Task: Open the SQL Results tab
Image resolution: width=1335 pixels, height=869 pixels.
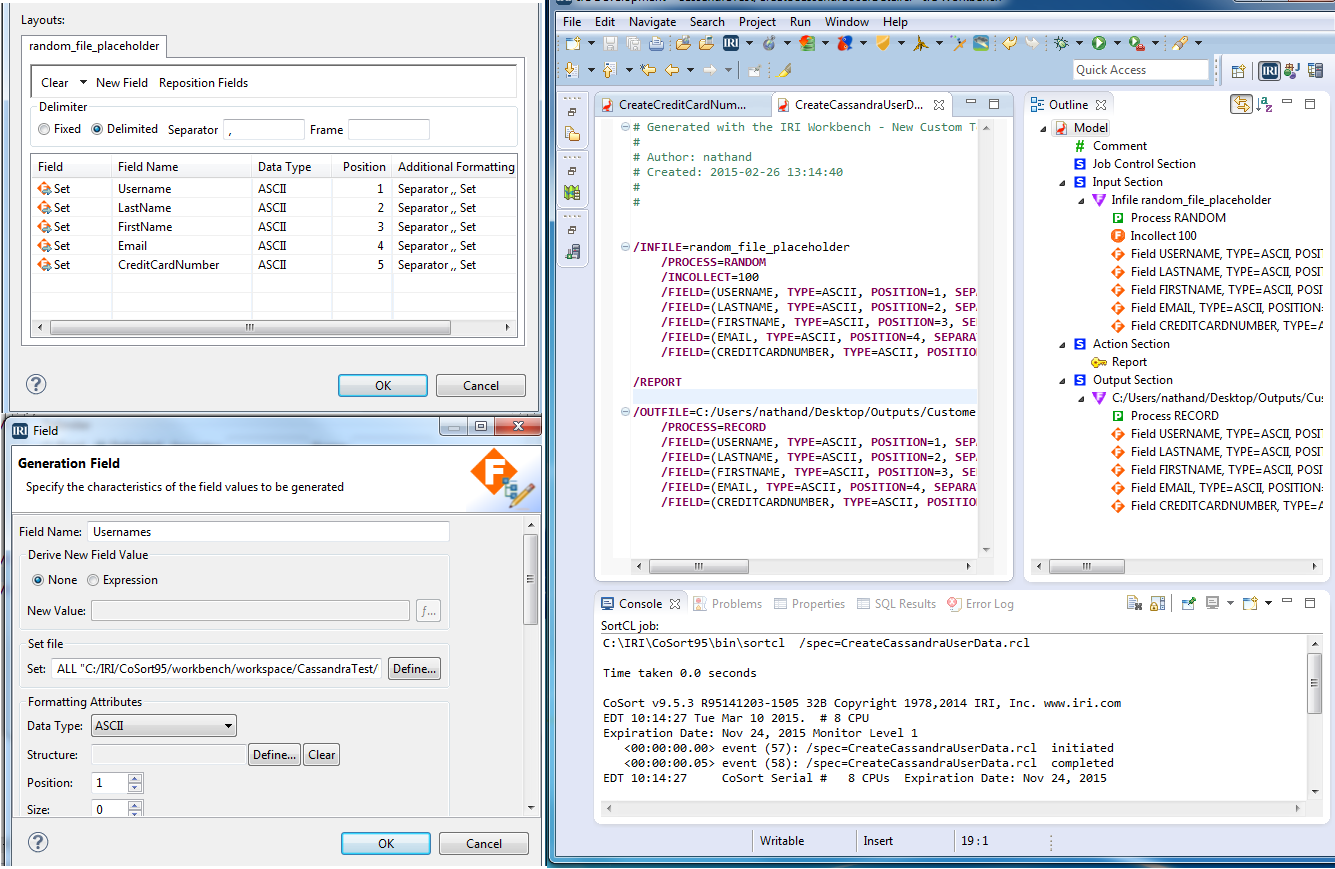Action: pos(895,604)
